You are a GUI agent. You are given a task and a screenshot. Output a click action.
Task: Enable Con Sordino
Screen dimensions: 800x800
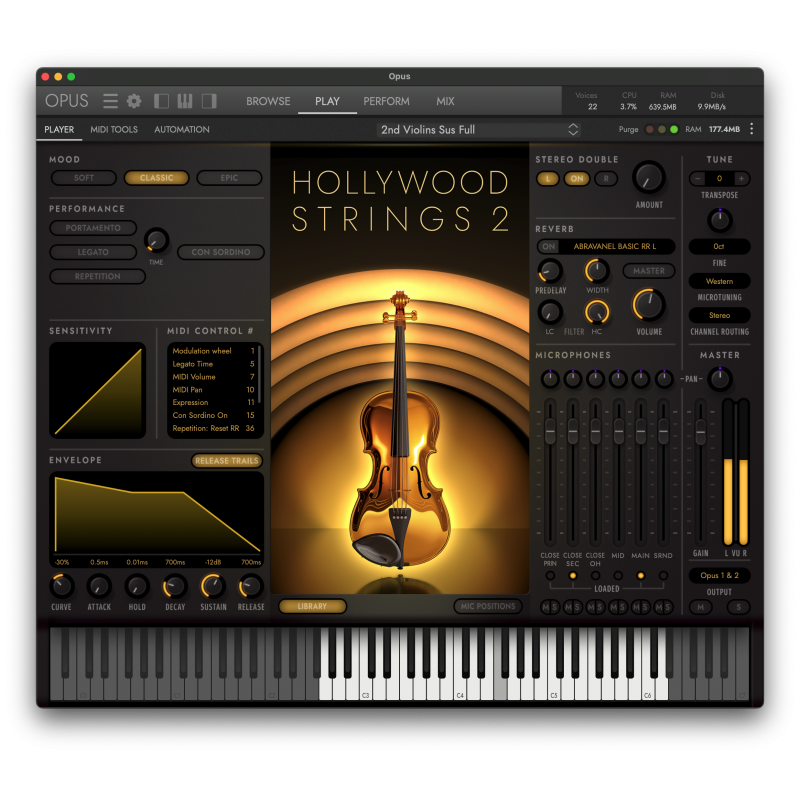click(220, 252)
